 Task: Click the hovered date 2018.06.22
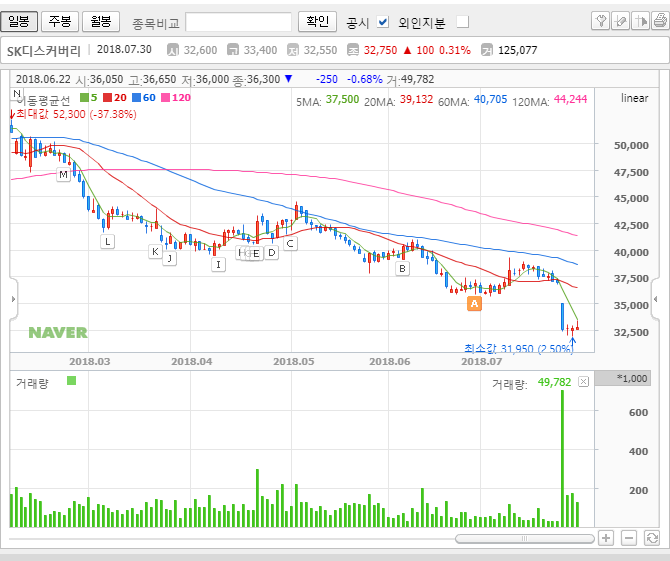(x=43, y=79)
